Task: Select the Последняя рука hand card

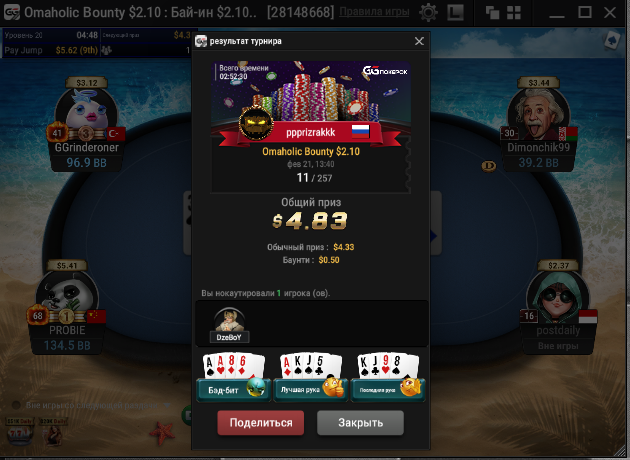Action: click(x=388, y=377)
